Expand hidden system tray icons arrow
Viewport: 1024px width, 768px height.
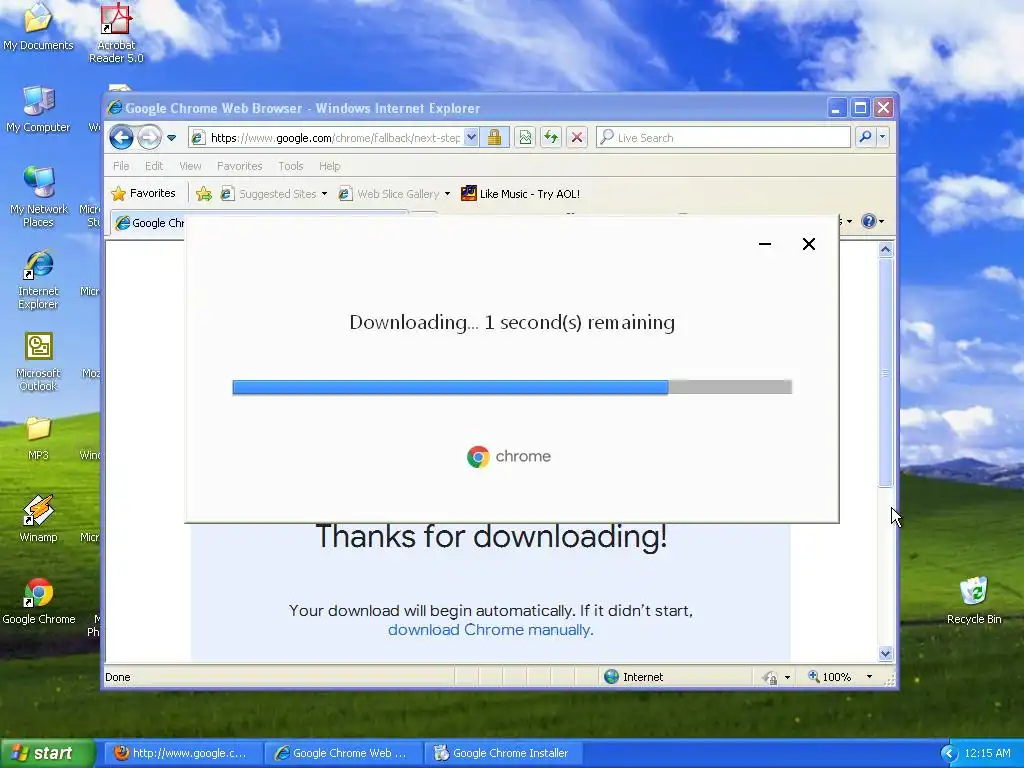click(949, 754)
